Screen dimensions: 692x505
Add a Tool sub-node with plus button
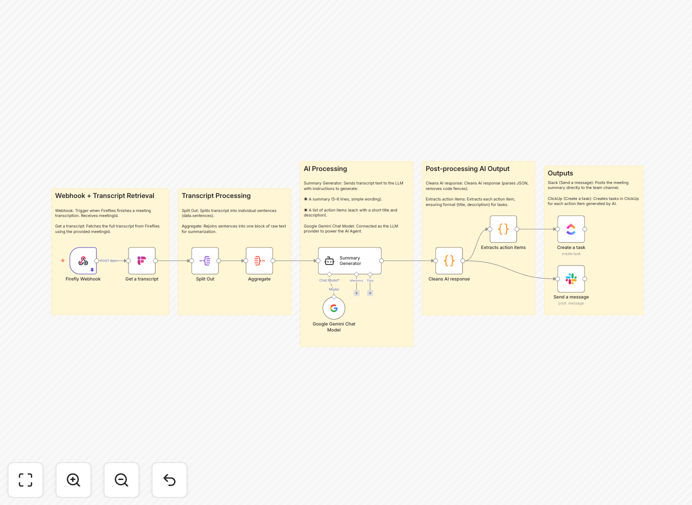370,293
